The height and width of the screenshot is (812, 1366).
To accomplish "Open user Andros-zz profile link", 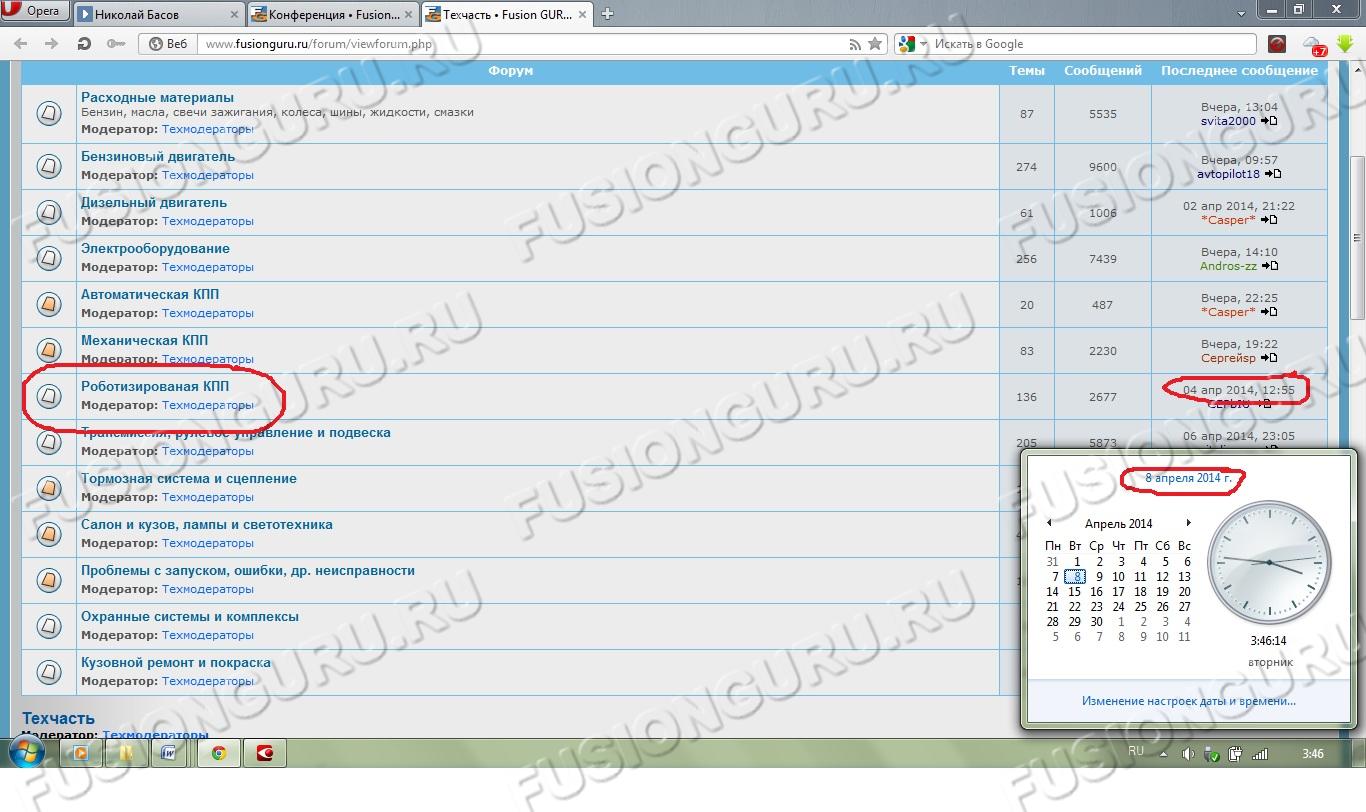I will coord(1228,266).
